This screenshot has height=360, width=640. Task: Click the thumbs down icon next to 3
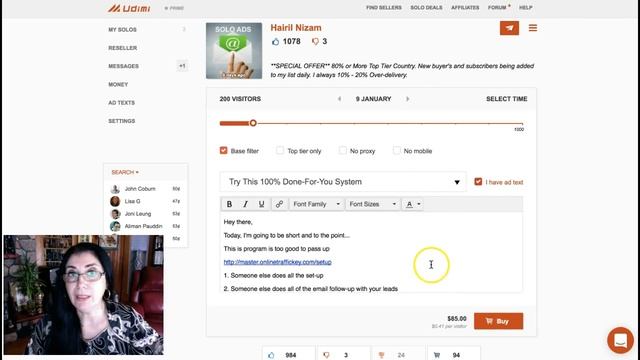click(315, 41)
